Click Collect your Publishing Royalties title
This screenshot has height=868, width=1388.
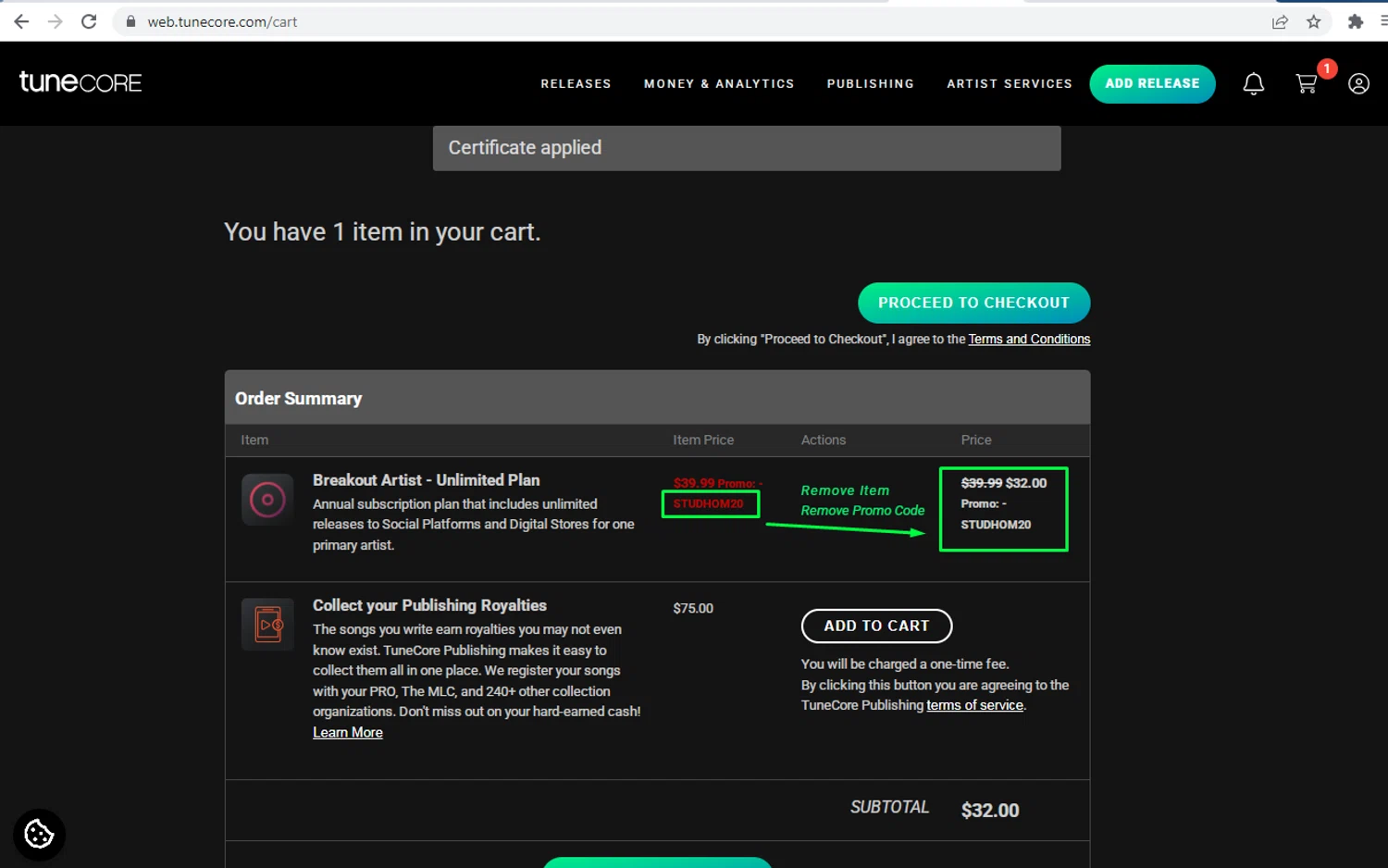[x=429, y=605]
